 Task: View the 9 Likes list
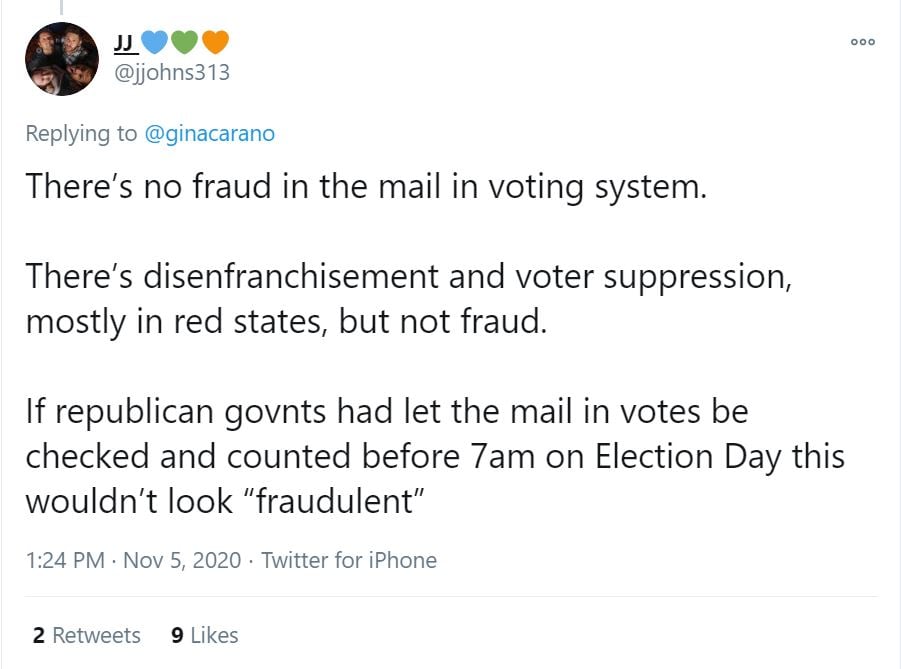point(205,635)
